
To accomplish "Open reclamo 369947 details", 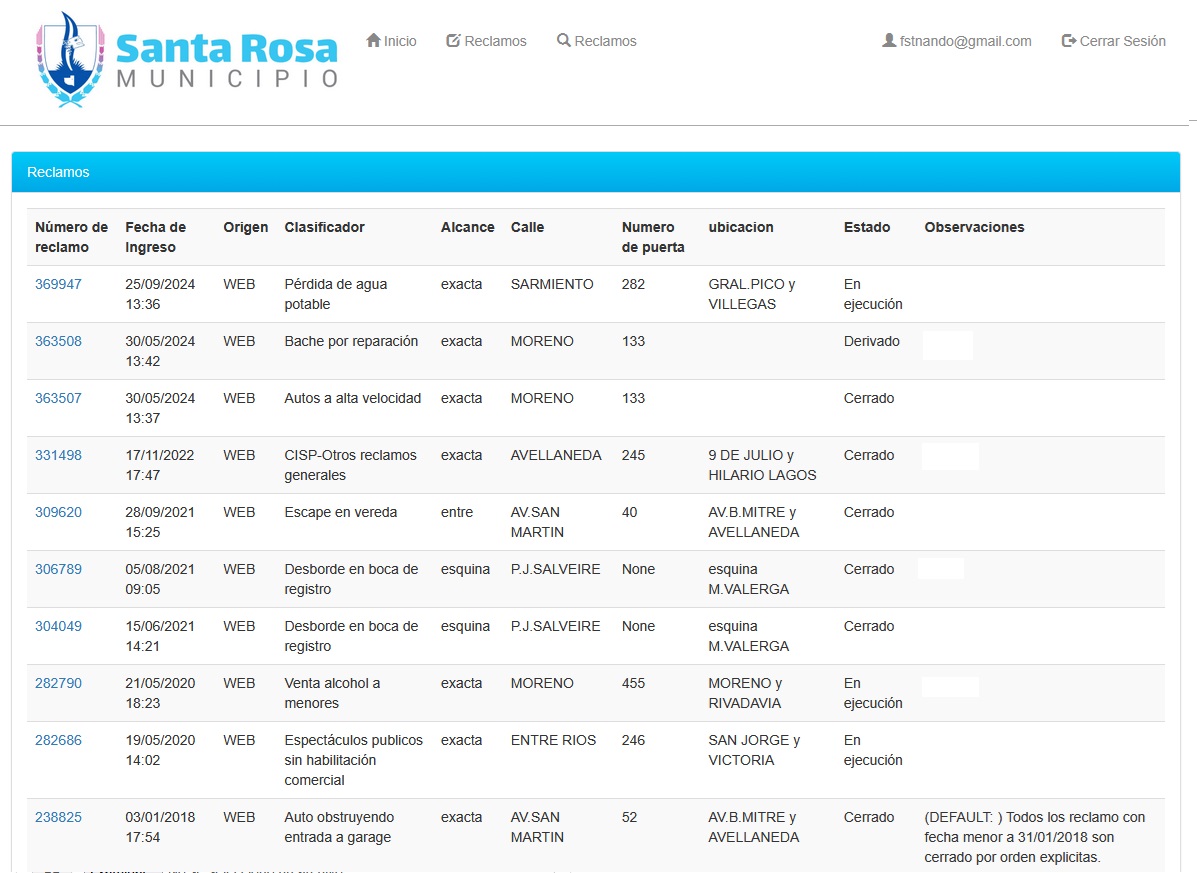I will click(57, 283).
